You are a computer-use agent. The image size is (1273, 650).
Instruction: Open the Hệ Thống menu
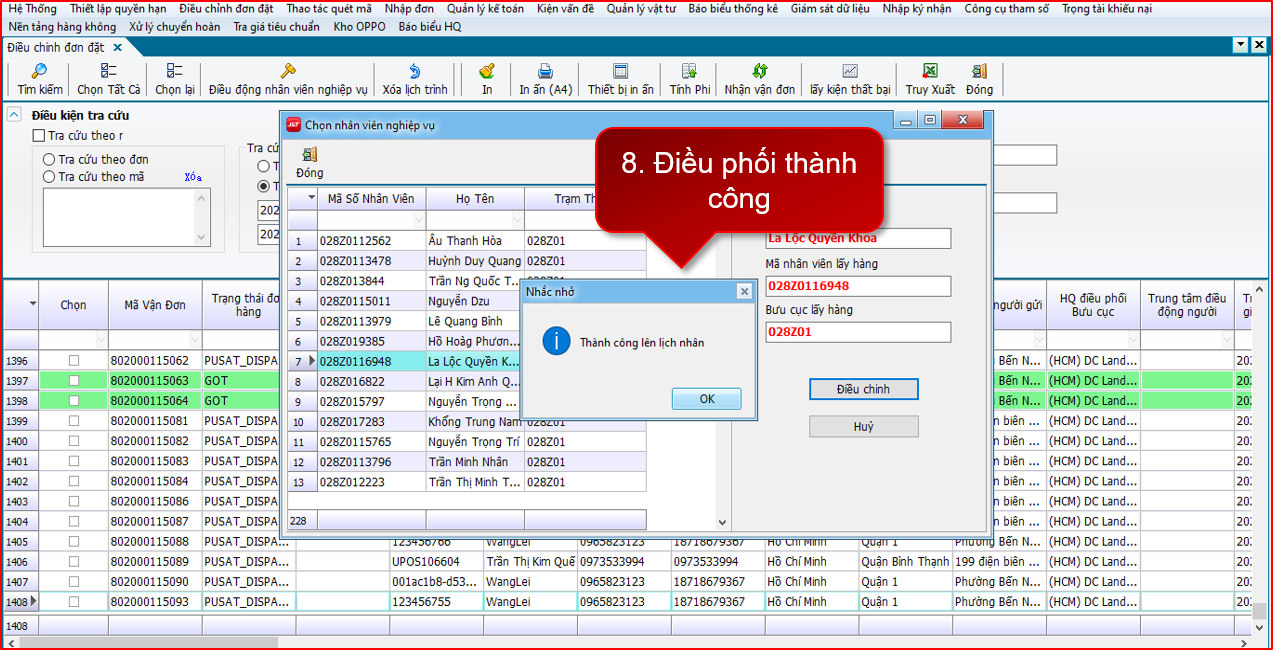[x=33, y=9]
